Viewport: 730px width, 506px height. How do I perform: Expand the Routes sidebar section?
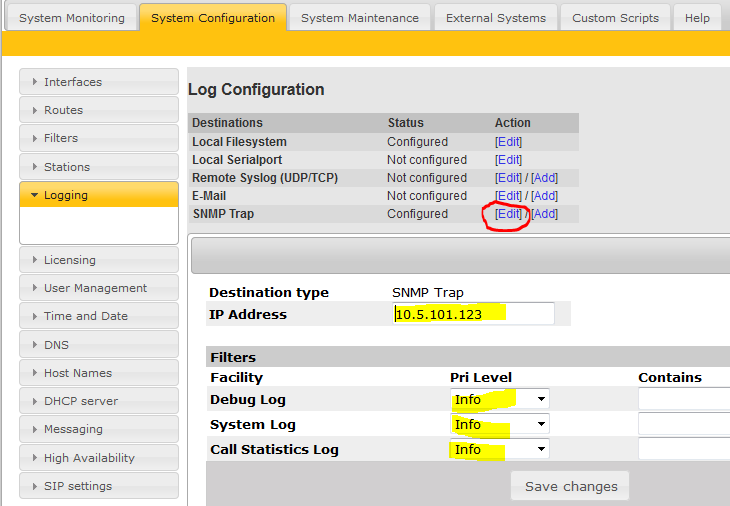pos(98,110)
